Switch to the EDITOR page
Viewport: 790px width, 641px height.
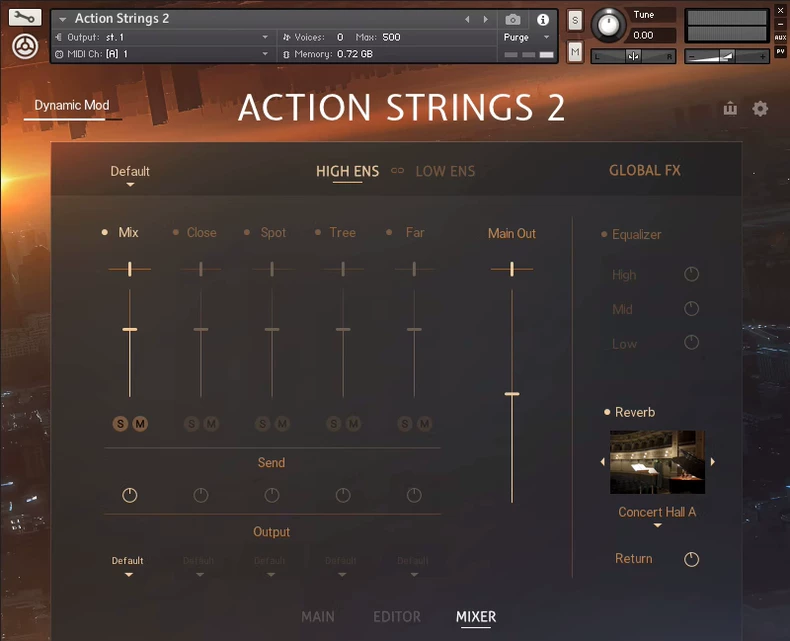pyautogui.click(x=397, y=616)
